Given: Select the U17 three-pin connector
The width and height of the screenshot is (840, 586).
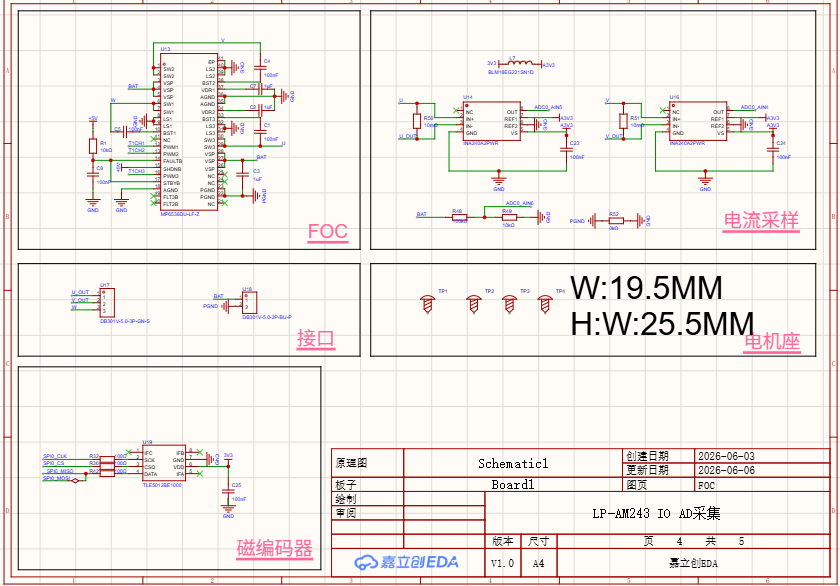Looking at the screenshot, I should pyautogui.click(x=107, y=303).
